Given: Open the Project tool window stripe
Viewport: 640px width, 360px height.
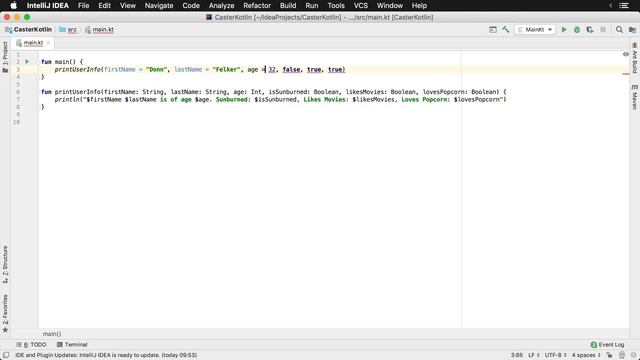Looking at the screenshot, I should (5, 57).
